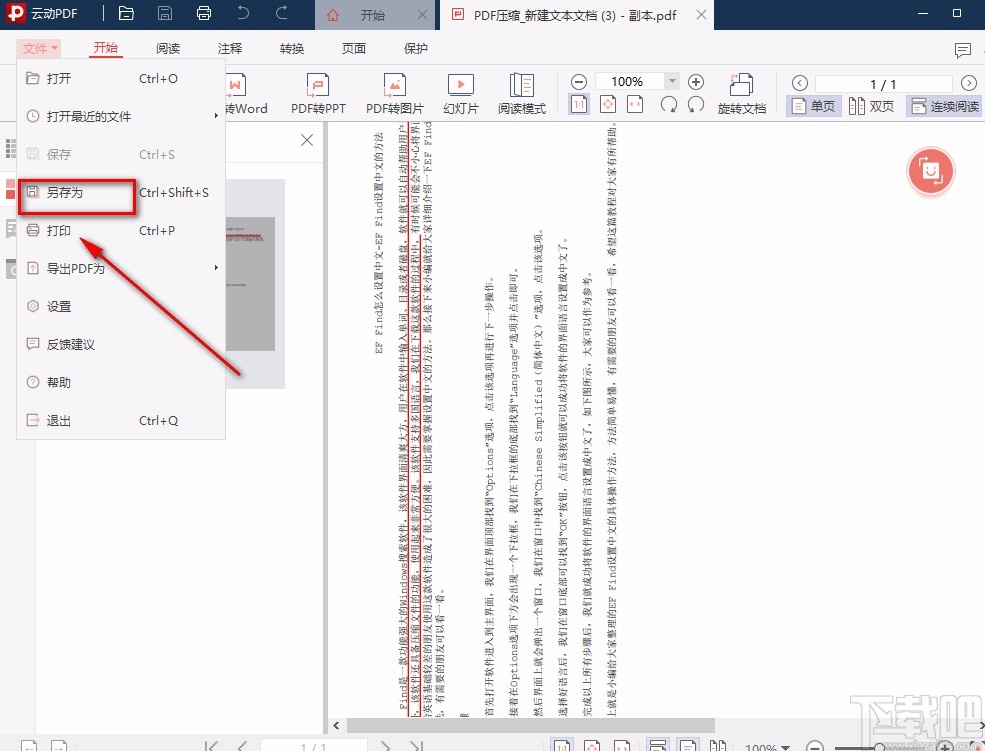985x751 pixels.
Task: Open 设置 settings from file menu
Action: tap(121, 306)
